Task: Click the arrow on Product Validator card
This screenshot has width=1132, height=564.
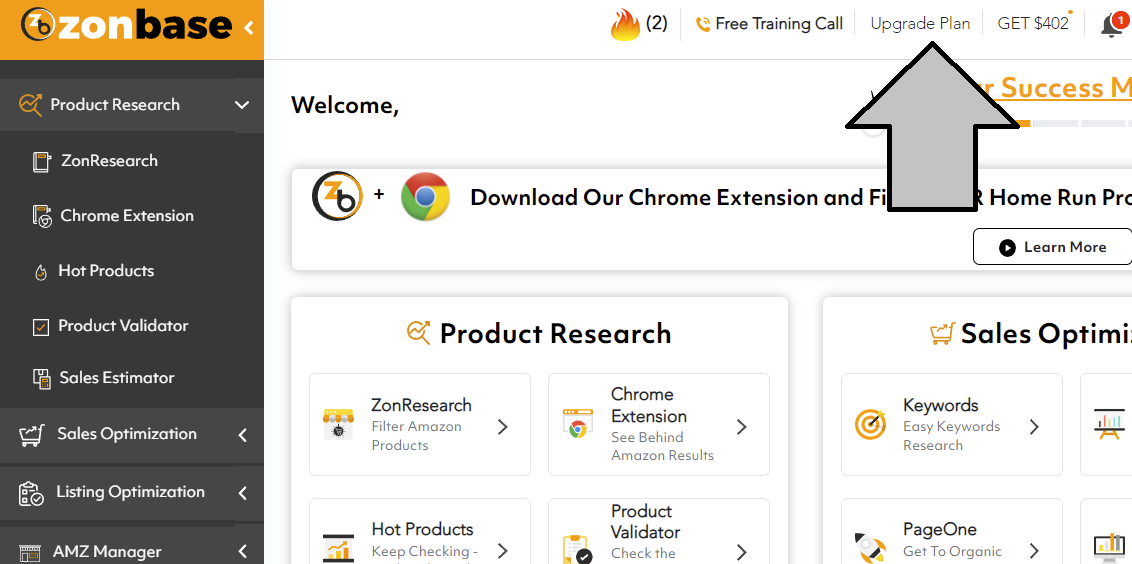Action: (741, 552)
